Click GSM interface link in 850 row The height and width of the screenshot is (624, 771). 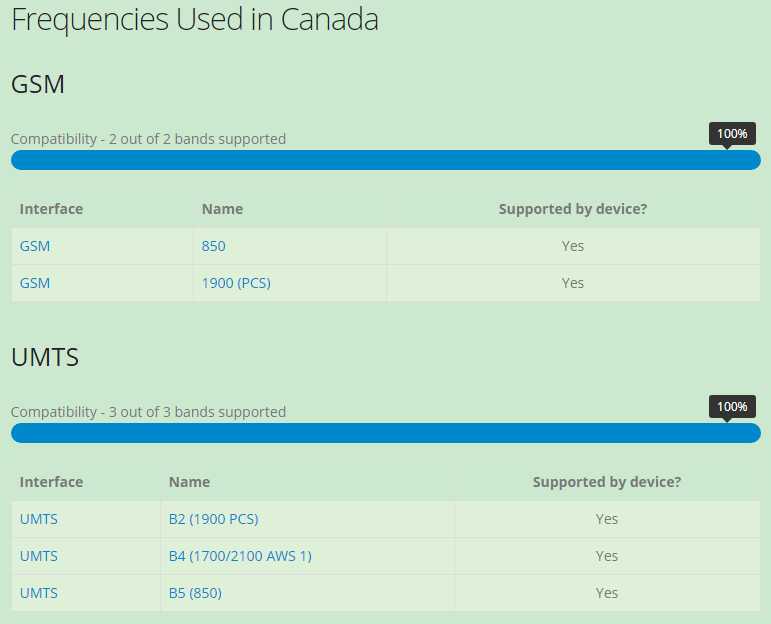coord(35,246)
